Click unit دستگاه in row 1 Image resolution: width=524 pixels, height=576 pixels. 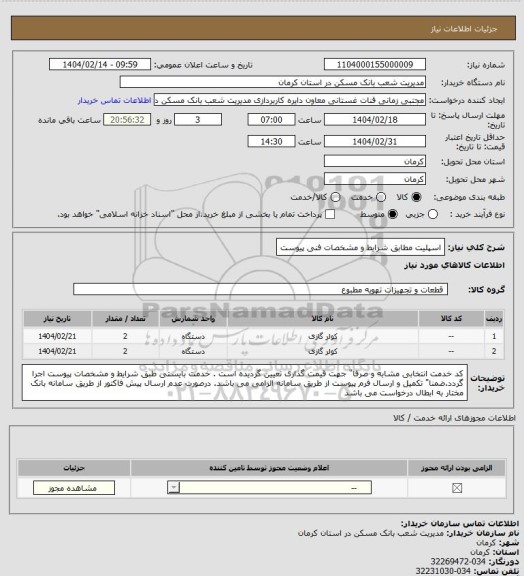[x=193, y=336]
